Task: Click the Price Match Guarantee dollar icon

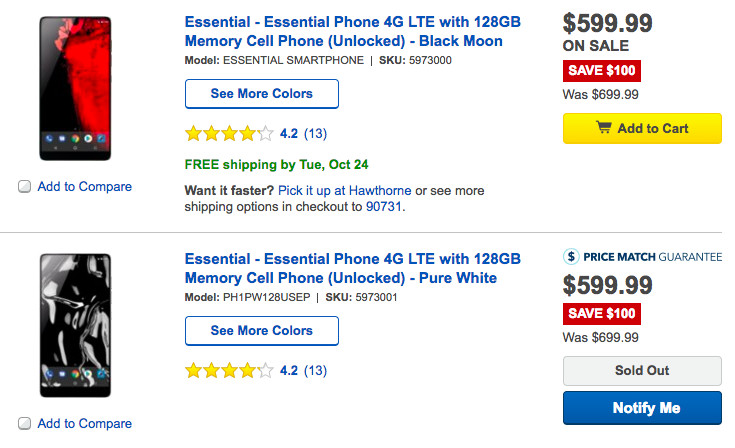Action: (571, 257)
